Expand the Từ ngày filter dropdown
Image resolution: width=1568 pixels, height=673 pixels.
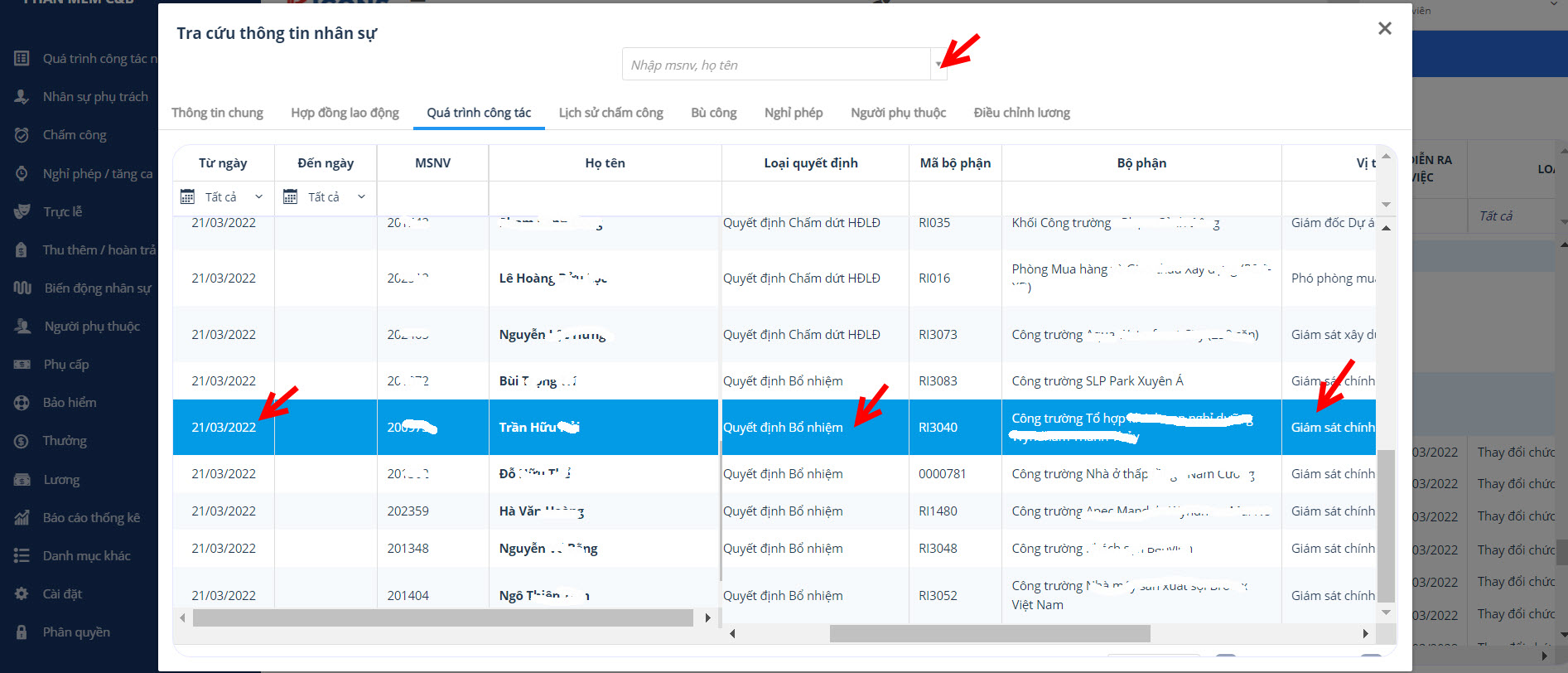point(258,196)
